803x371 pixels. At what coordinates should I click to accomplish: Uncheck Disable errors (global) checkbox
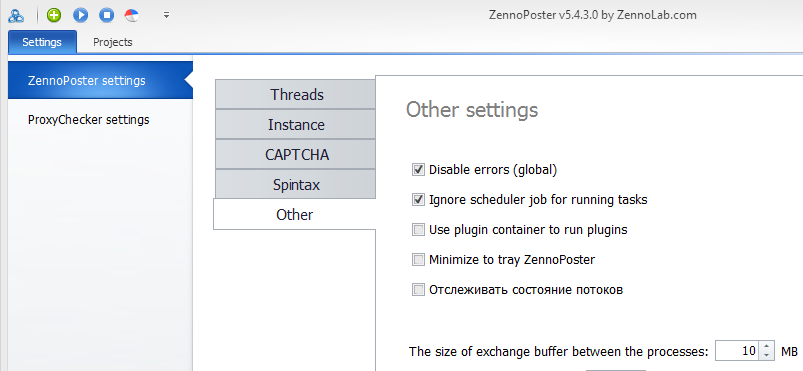pos(418,170)
